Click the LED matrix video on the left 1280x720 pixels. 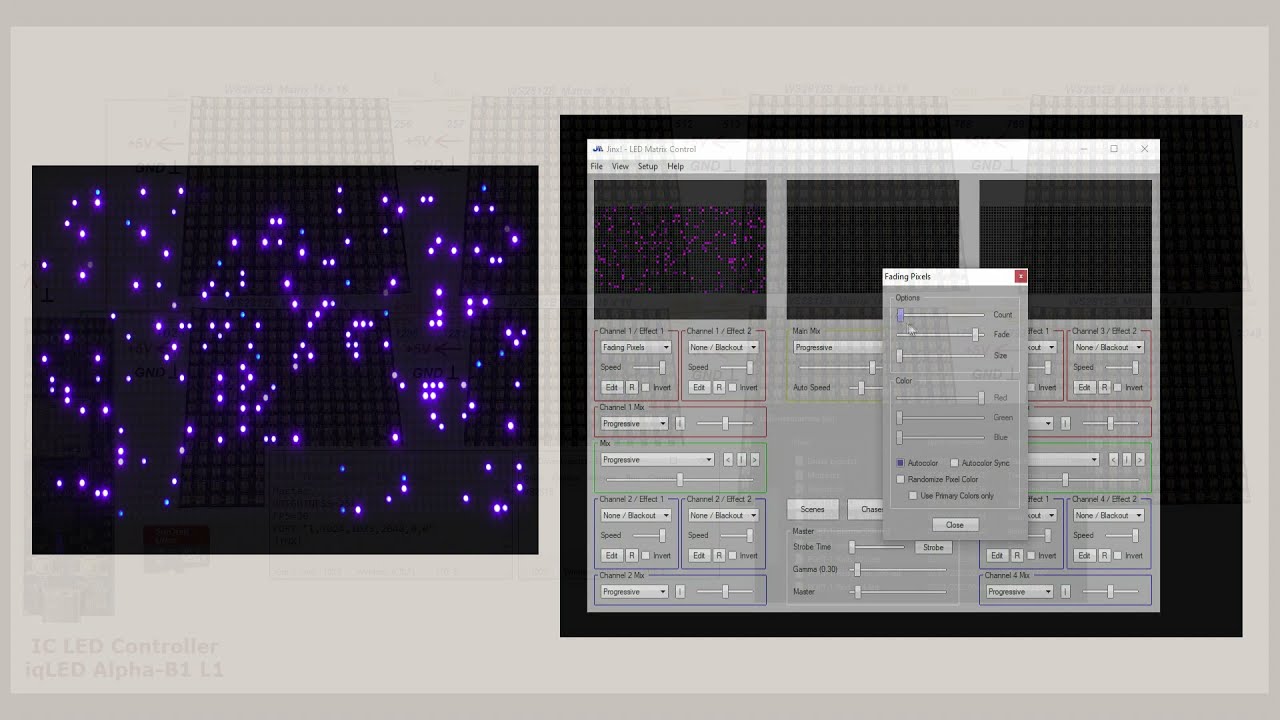click(x=285, y=360)
